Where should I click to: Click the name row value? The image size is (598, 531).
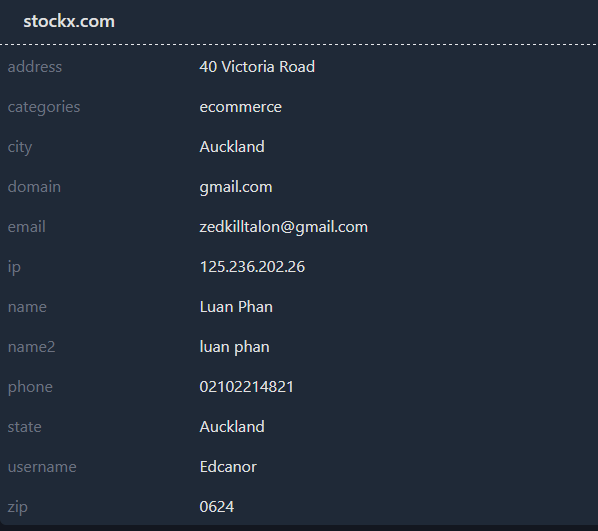[236, 307]
